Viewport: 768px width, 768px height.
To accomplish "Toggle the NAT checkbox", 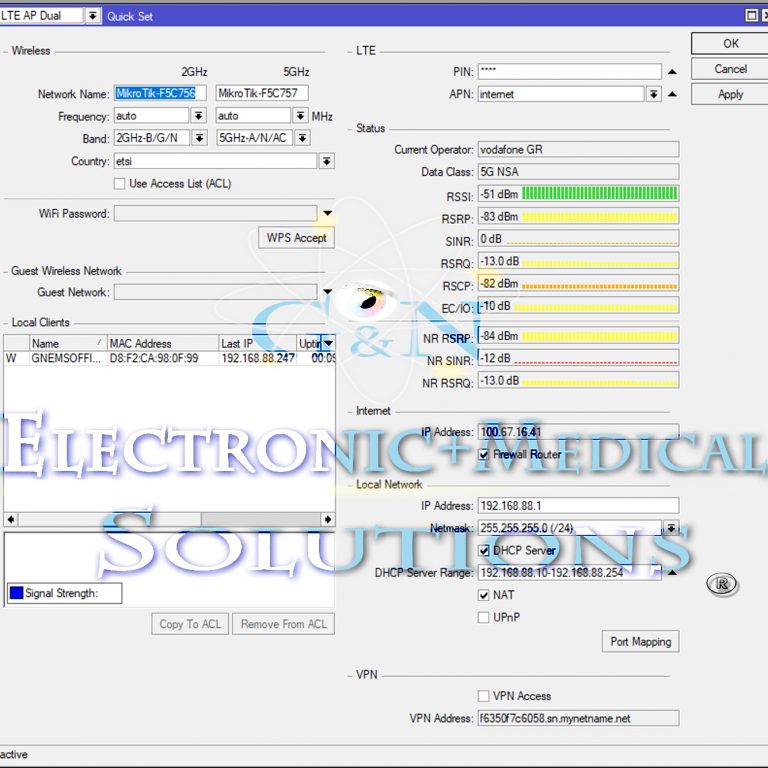I will tap(483, 595).
